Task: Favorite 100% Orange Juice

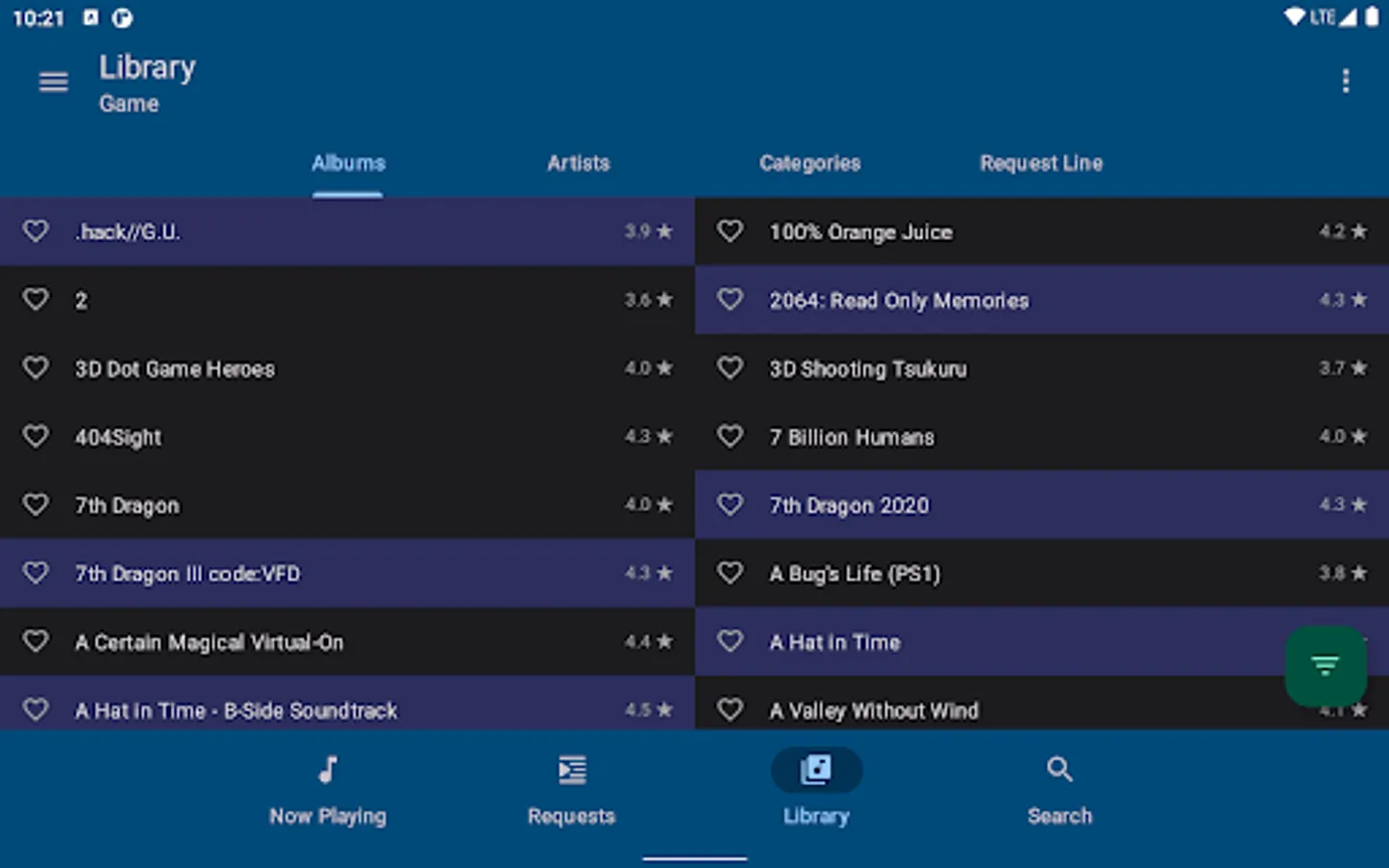Action: click(x=730, y=231)
